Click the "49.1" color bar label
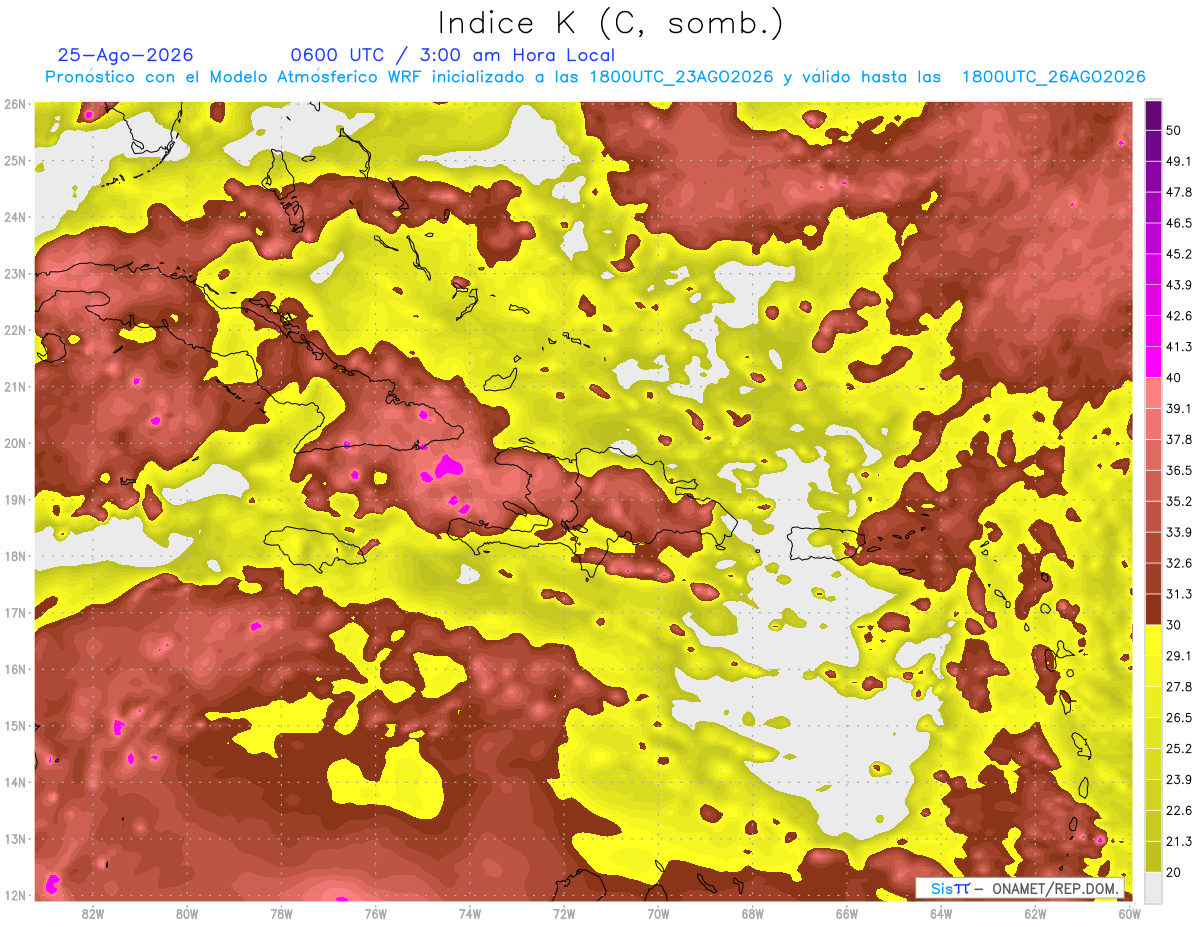The height and width of the screenshot is (927, 1200). (x=1179, y=161)
